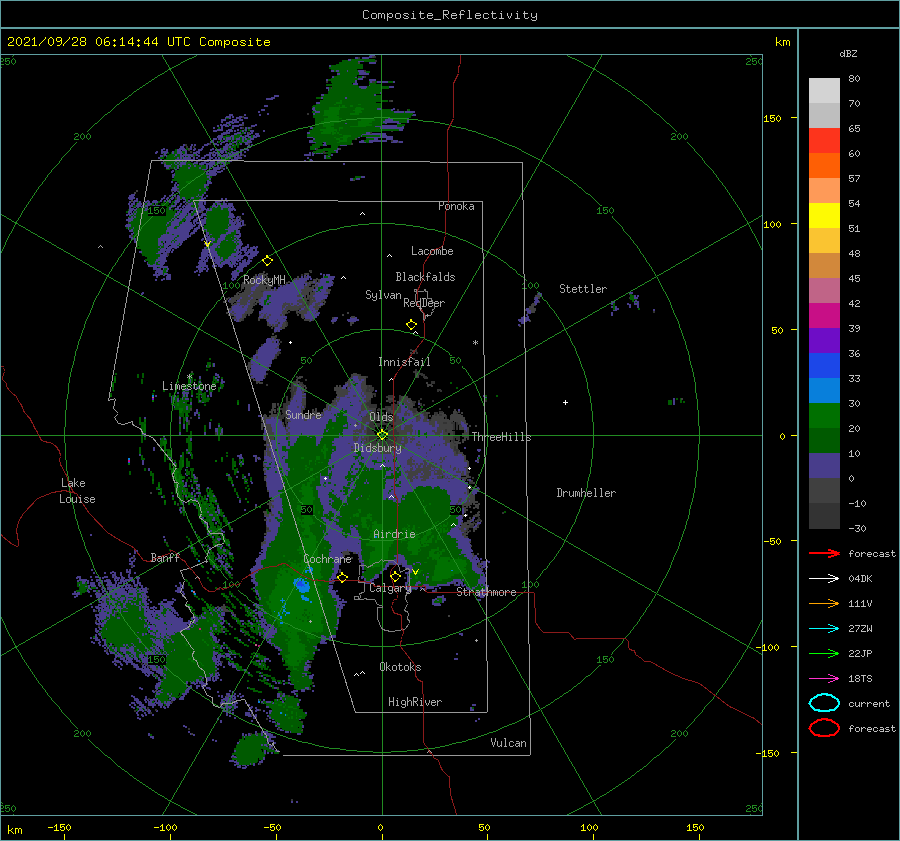
Task: Click the Sylvan label
Action: click(383, 295)
